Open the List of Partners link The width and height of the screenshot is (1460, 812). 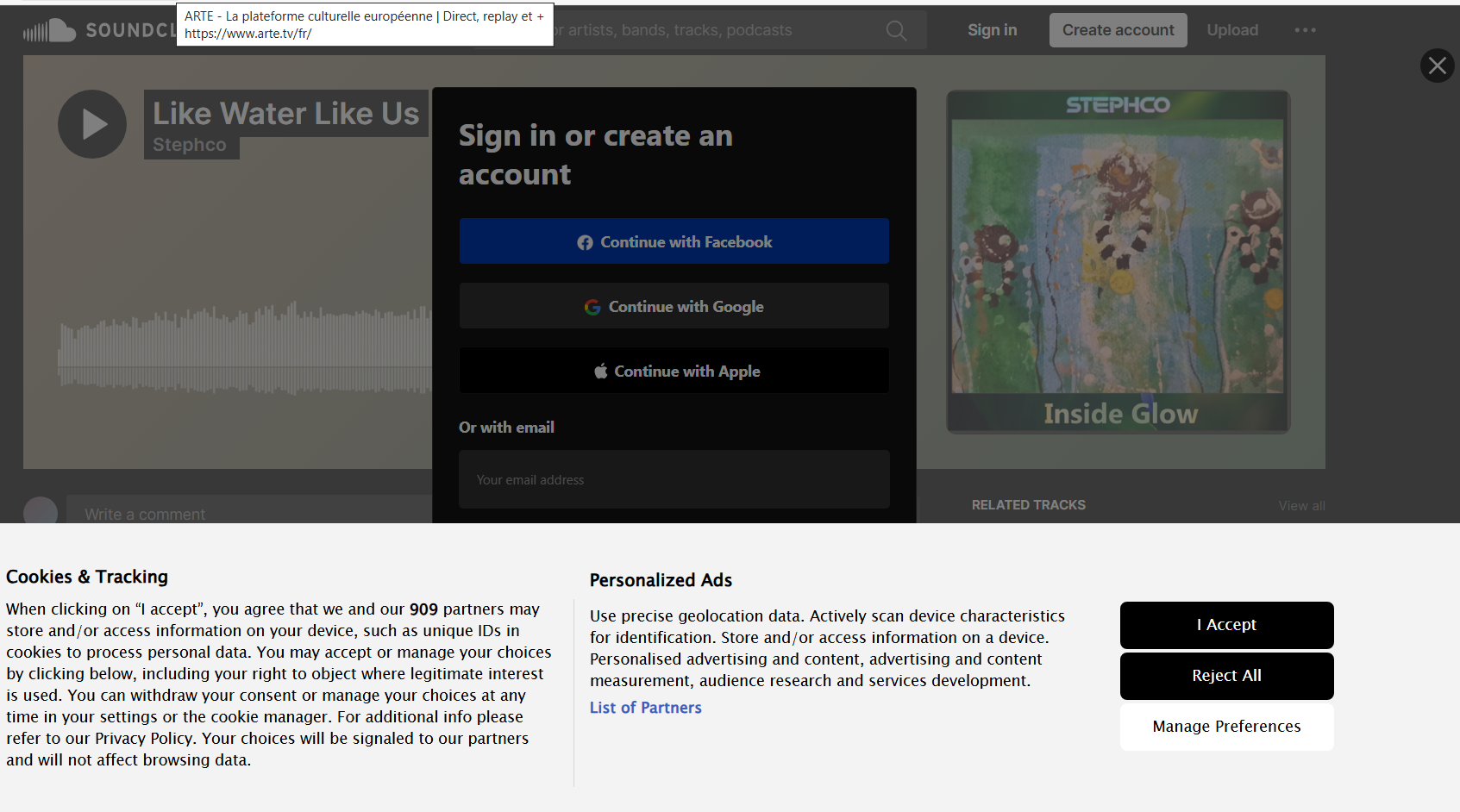[x=646, y=708]
